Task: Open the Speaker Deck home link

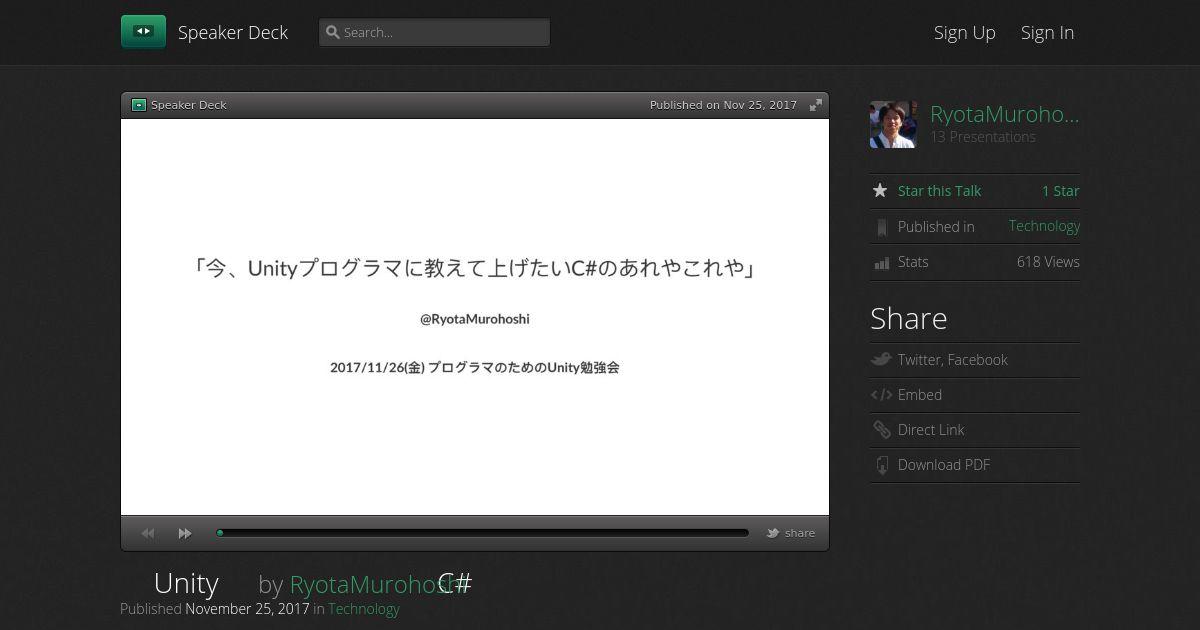Action: pyautogui.click(x=232, y=32)
